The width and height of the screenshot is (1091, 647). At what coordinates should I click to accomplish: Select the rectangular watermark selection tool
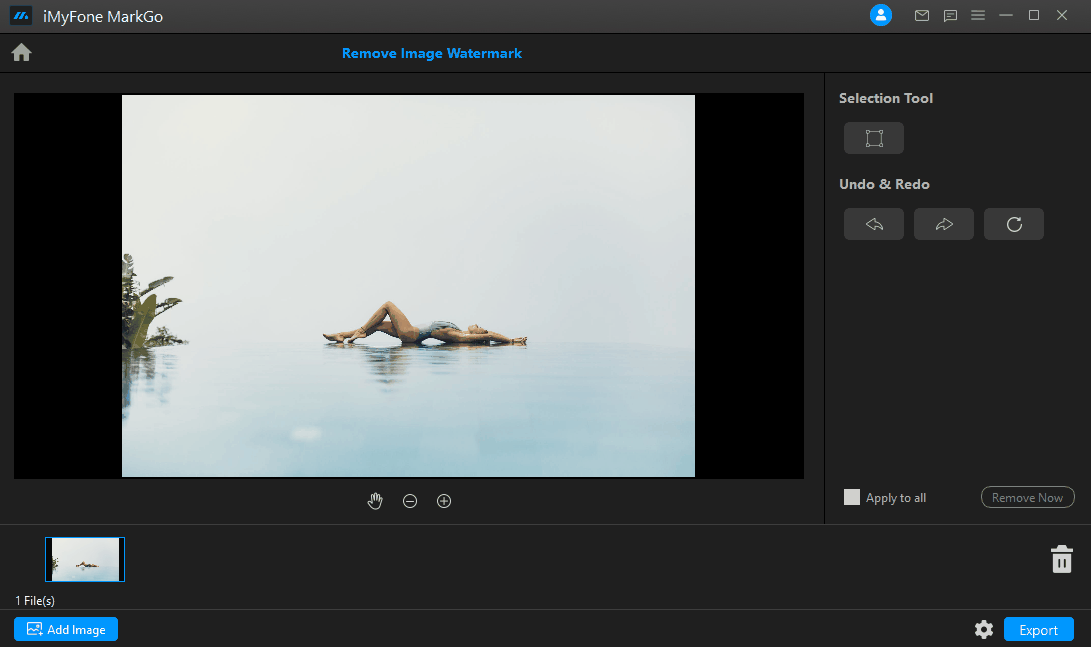pos(873,138)
